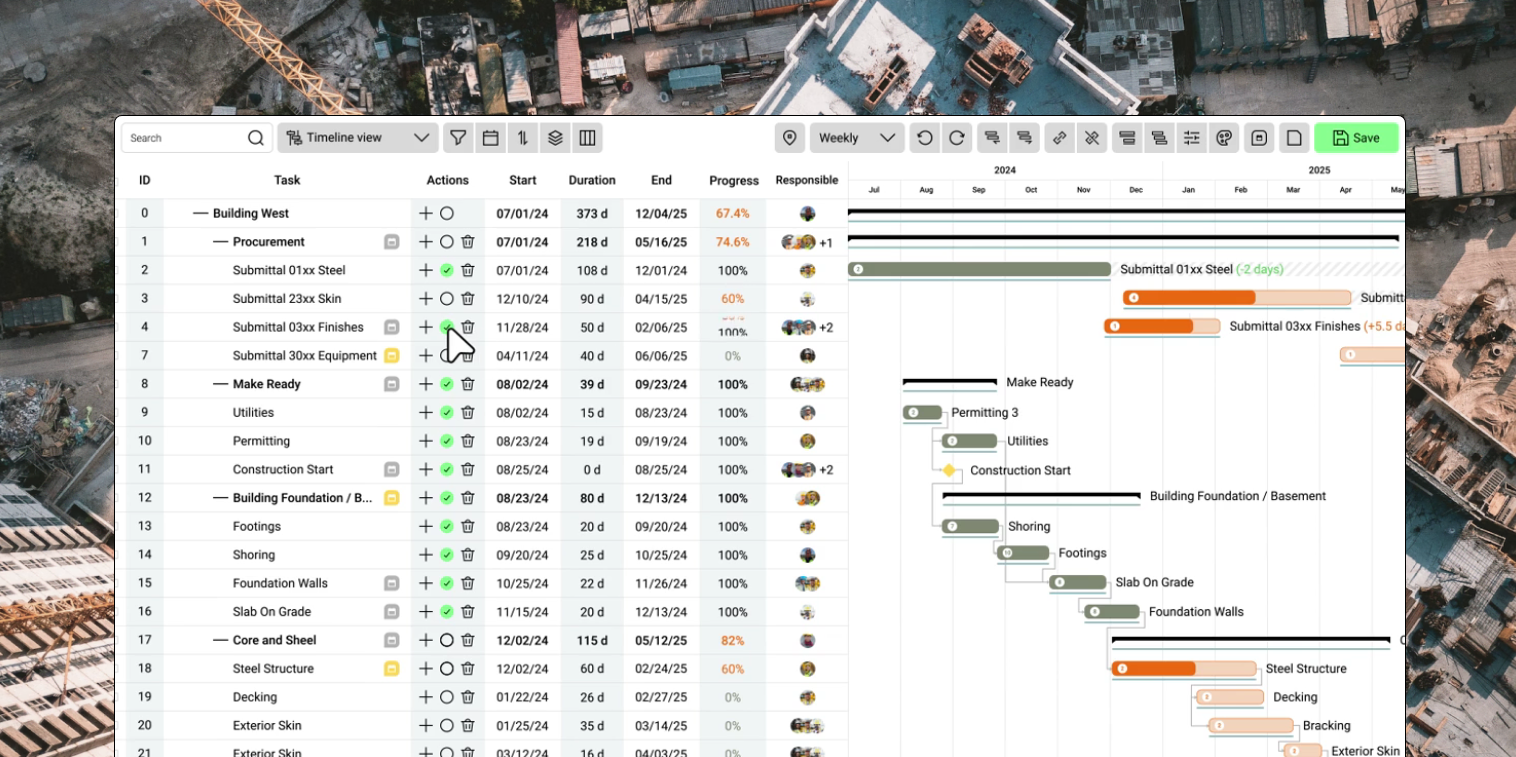This screenshot has height=757, width=1516.
Task: Click the sort arrows icon
Action: [522, 138]
